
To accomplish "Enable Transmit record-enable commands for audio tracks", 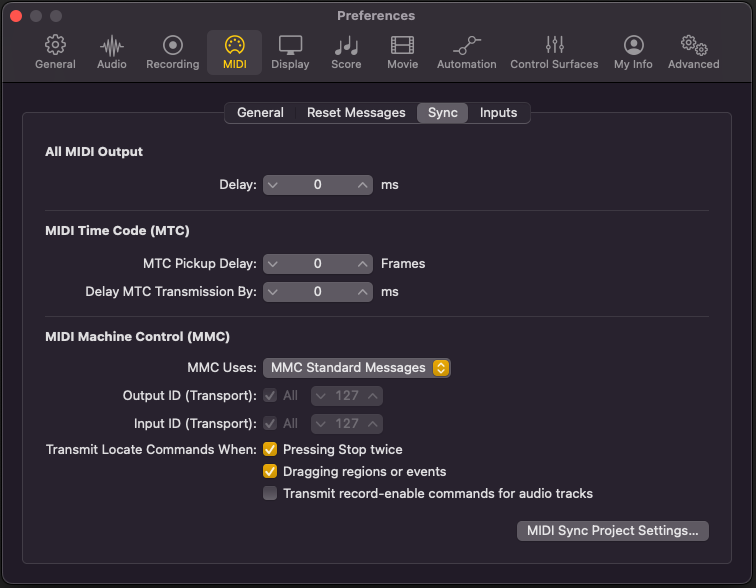I will (270, 494).
